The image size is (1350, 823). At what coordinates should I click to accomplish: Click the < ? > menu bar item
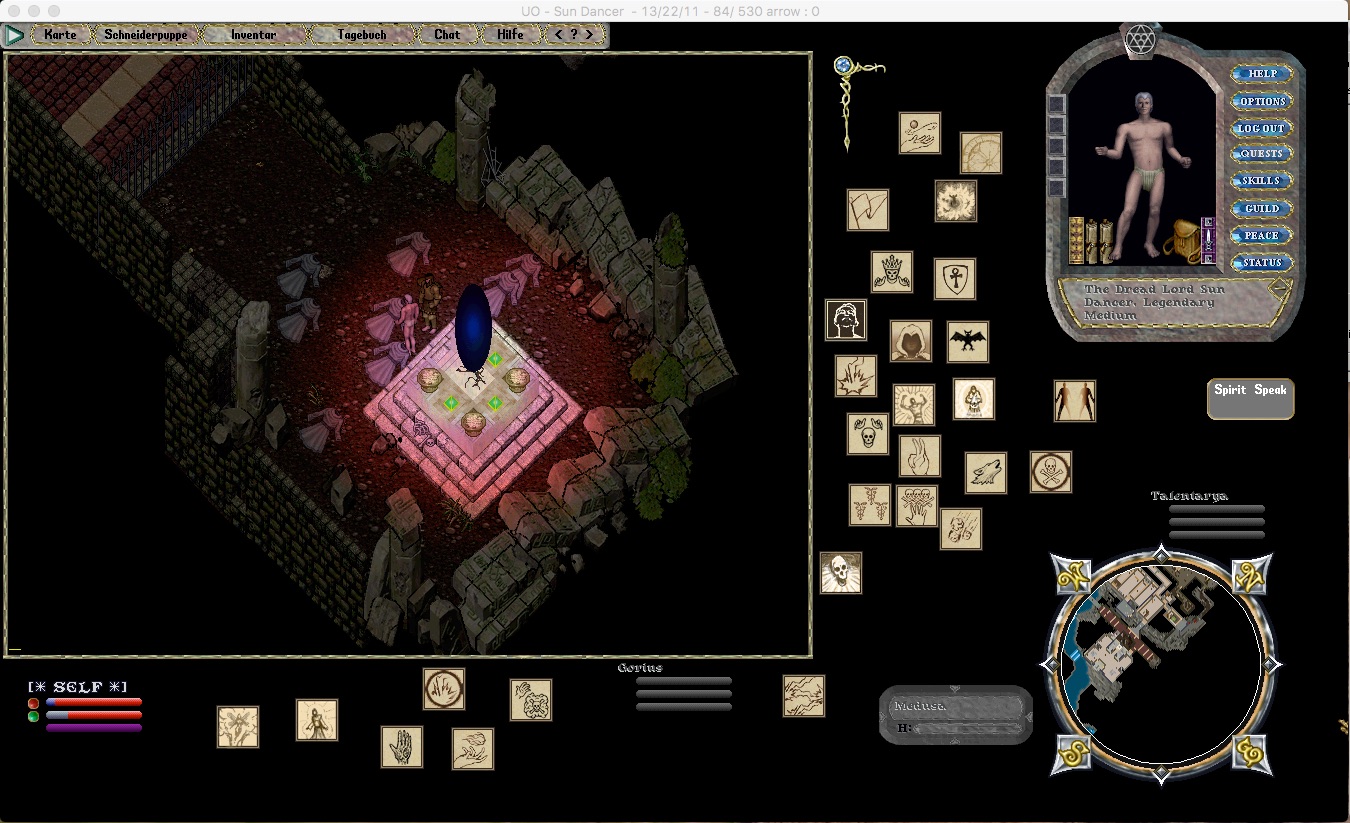pyautogui.click(x=574, y=35)
